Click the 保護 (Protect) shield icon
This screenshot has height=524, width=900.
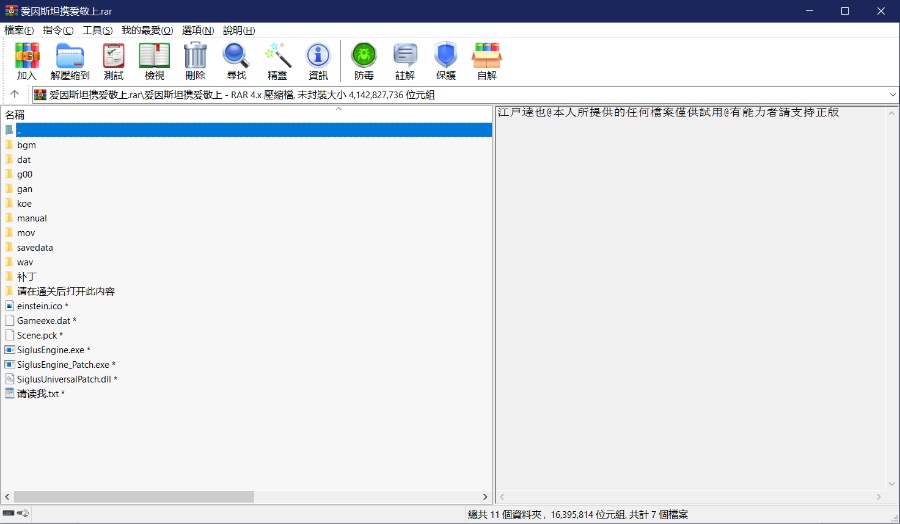click(x=446, y=61)
